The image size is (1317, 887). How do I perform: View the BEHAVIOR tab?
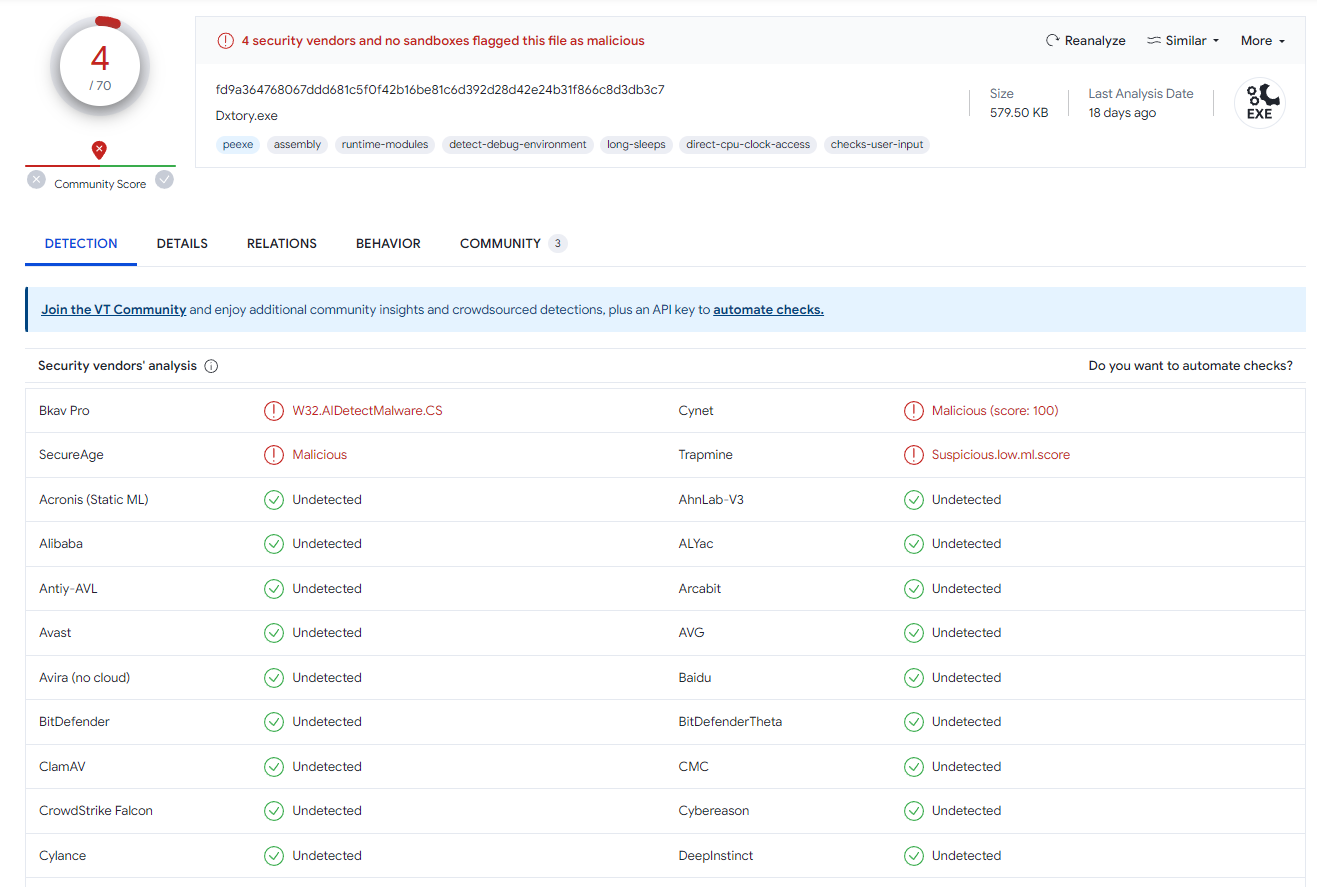coord(388,244)
